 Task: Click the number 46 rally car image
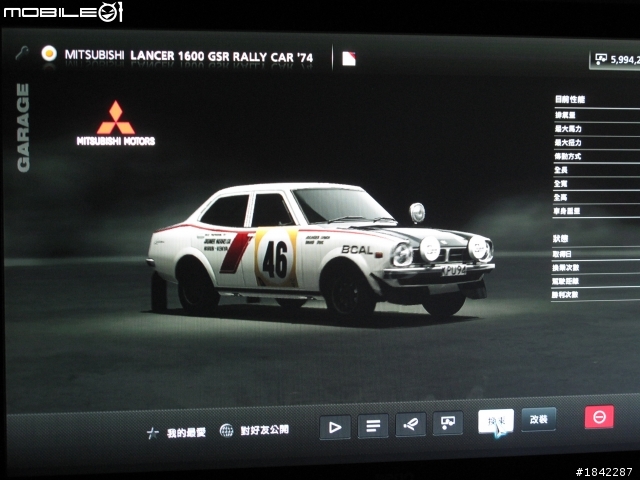coord(321,251)
